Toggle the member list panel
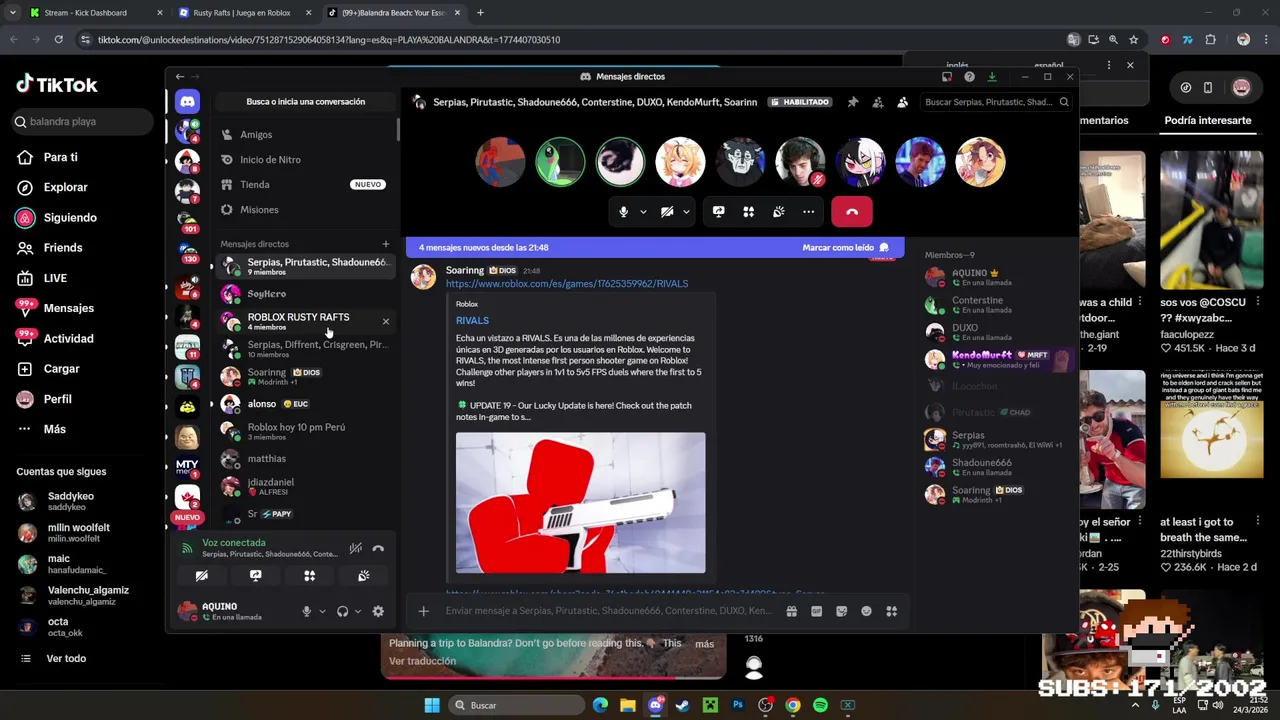This screenshot has width=1280, height=720. pyautogui.click(x=902, y=102)
